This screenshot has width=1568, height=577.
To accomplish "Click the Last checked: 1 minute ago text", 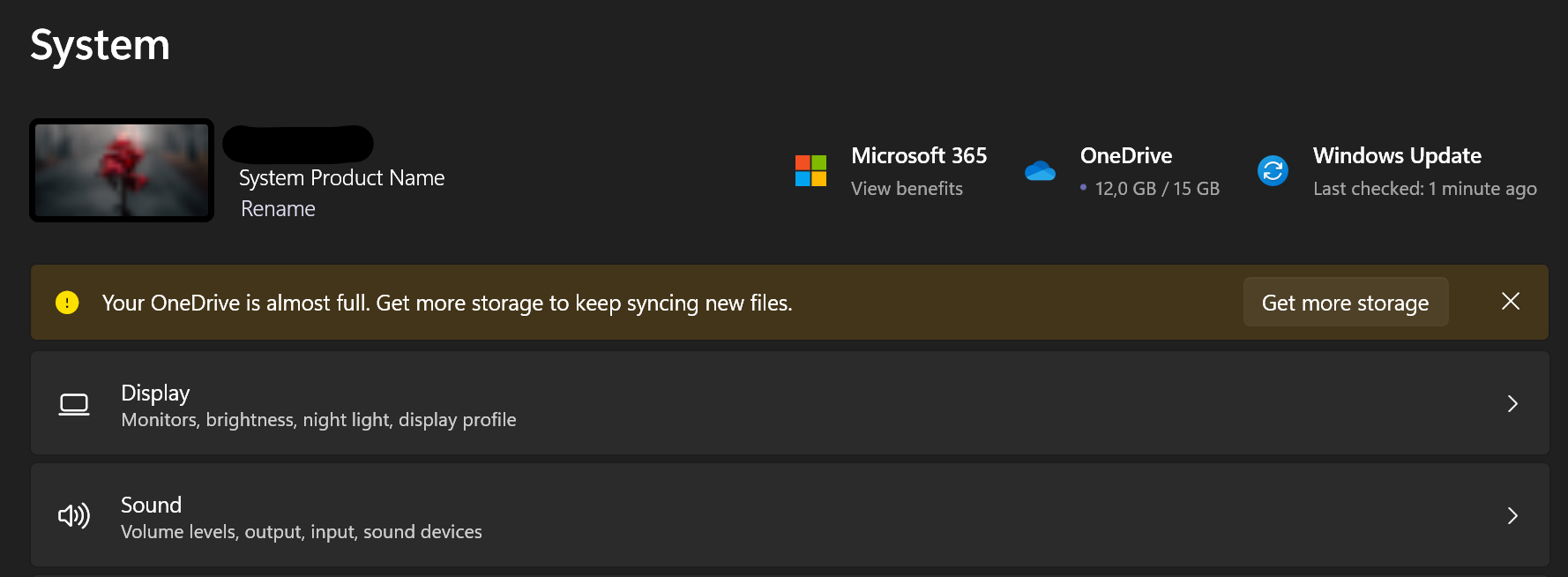I will pos(1424,189).
